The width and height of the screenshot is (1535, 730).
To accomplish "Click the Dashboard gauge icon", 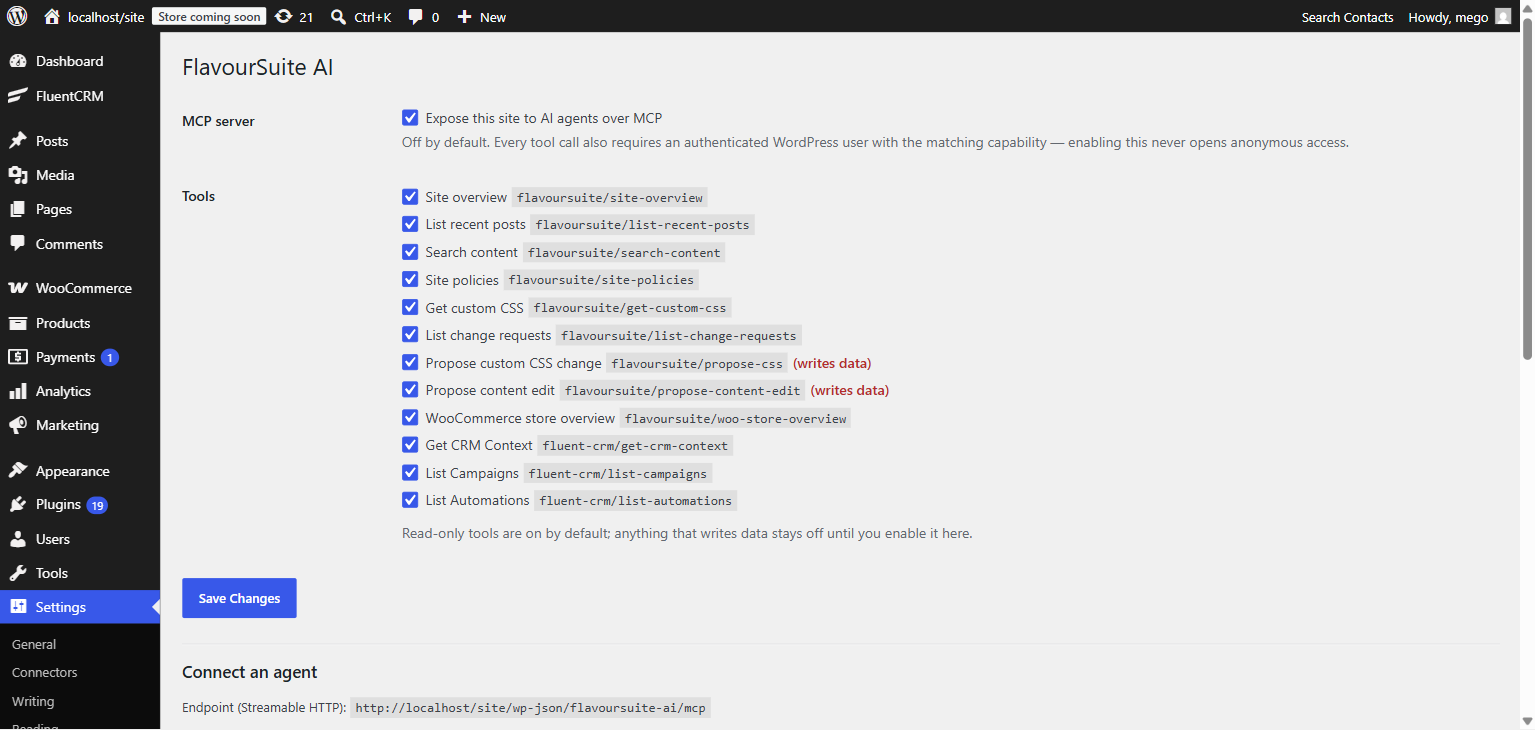I will pos(18,61).
